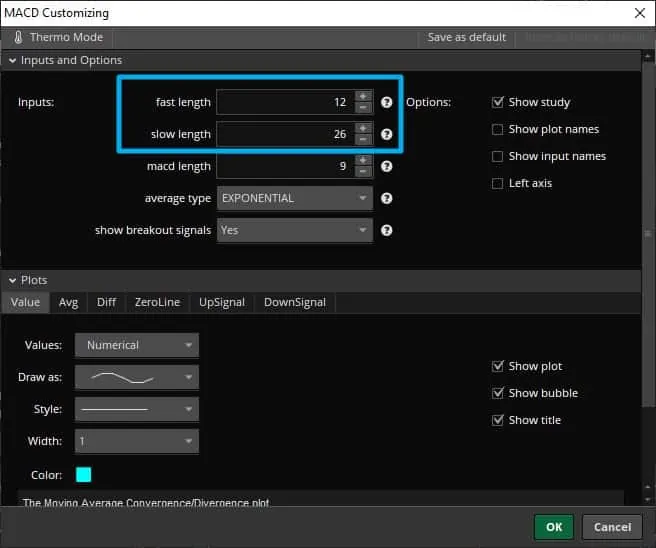656x548 pixels.
Task: Click the macd length value field
Action: coord(286,166)
